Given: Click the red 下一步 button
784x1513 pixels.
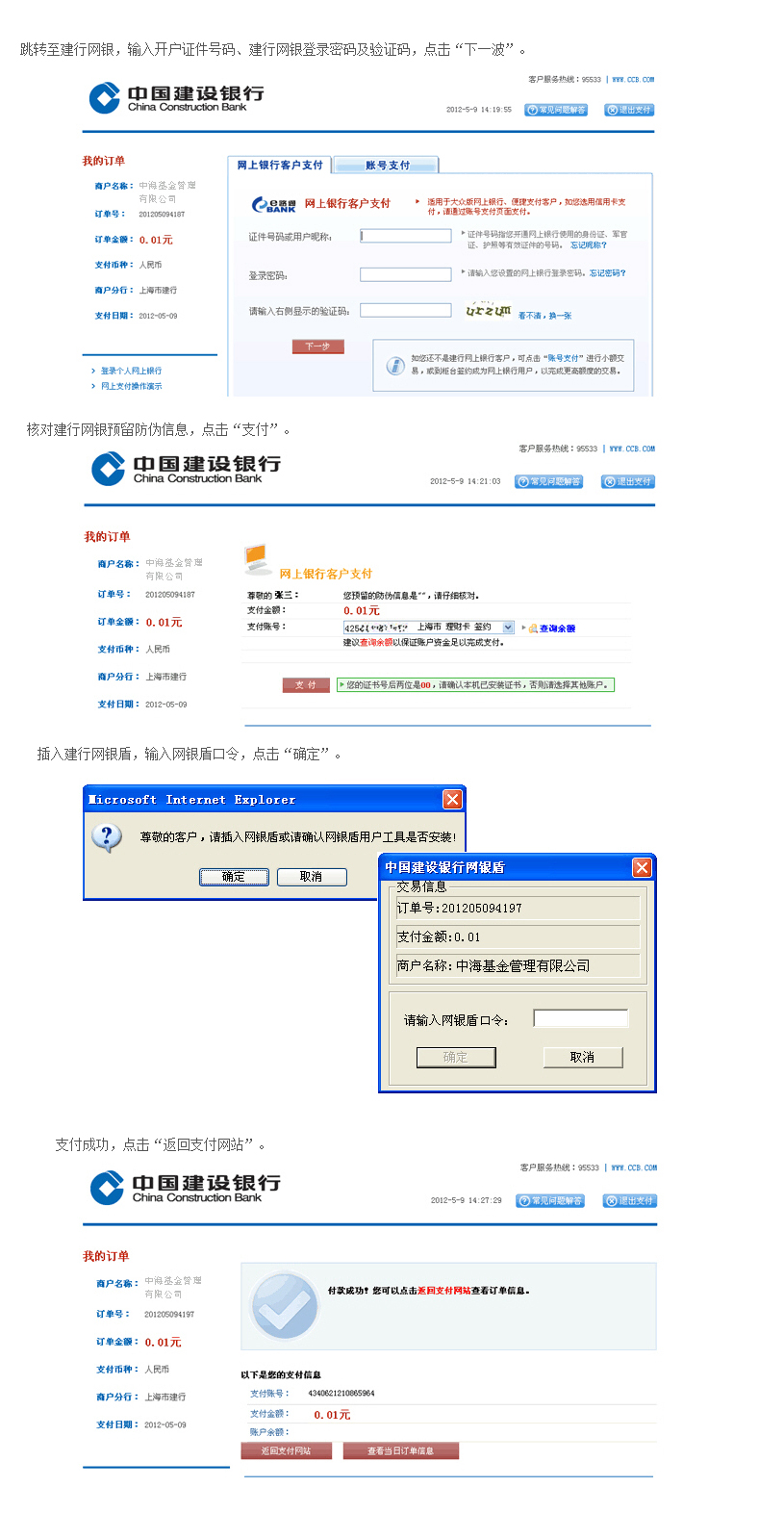Looking at the screenshot, I should [x=318, y=346].
